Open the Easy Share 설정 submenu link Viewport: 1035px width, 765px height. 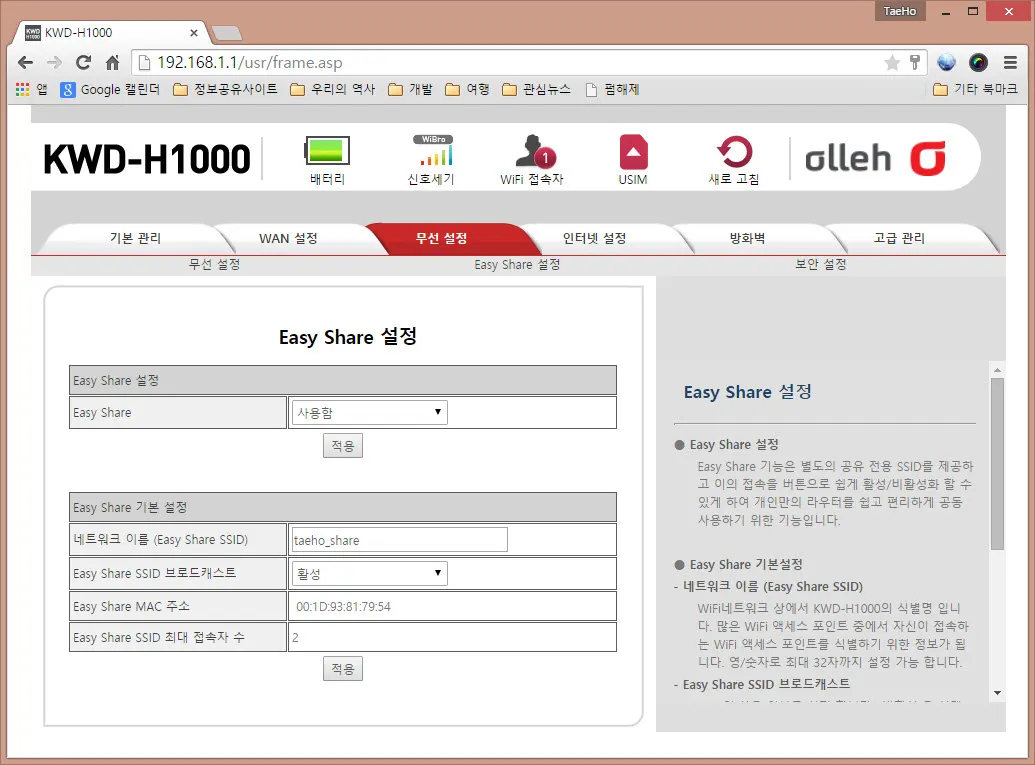(518, 264)
